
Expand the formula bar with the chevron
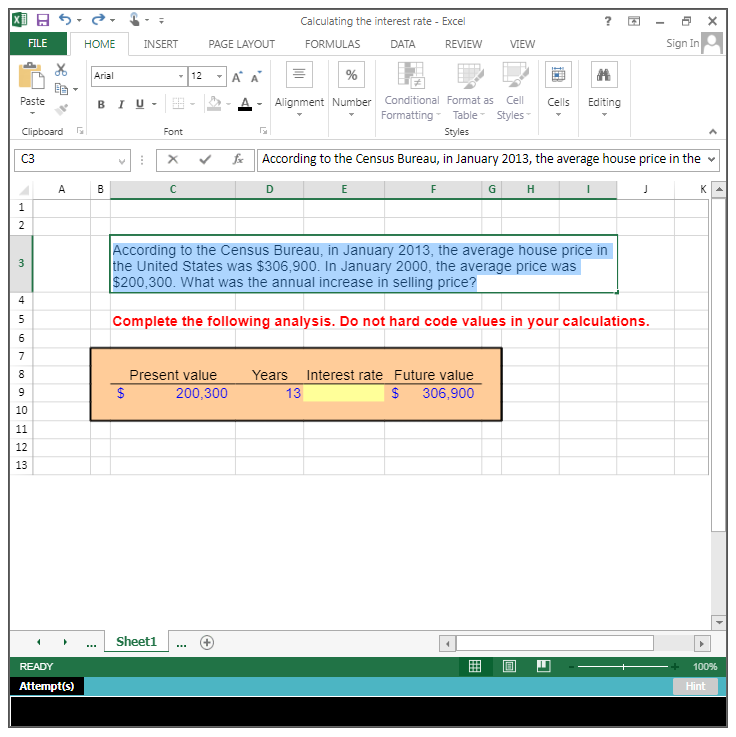(712, 159)
